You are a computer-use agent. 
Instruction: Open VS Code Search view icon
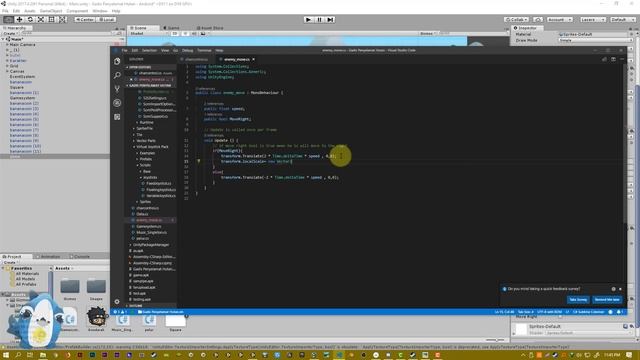tap(117, 75)
